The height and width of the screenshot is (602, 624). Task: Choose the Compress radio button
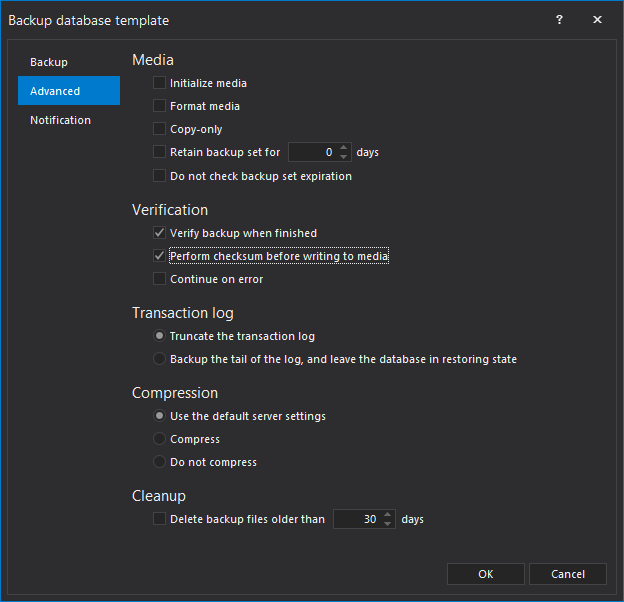coord(160,439)
